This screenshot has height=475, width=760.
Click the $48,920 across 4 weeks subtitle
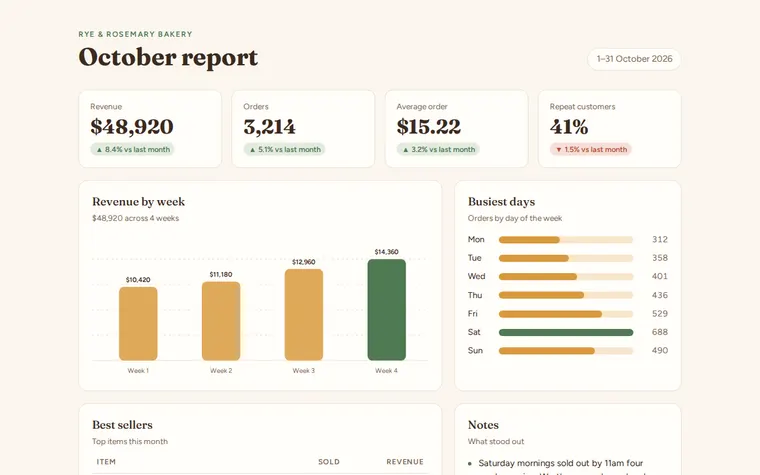point(135,219)
